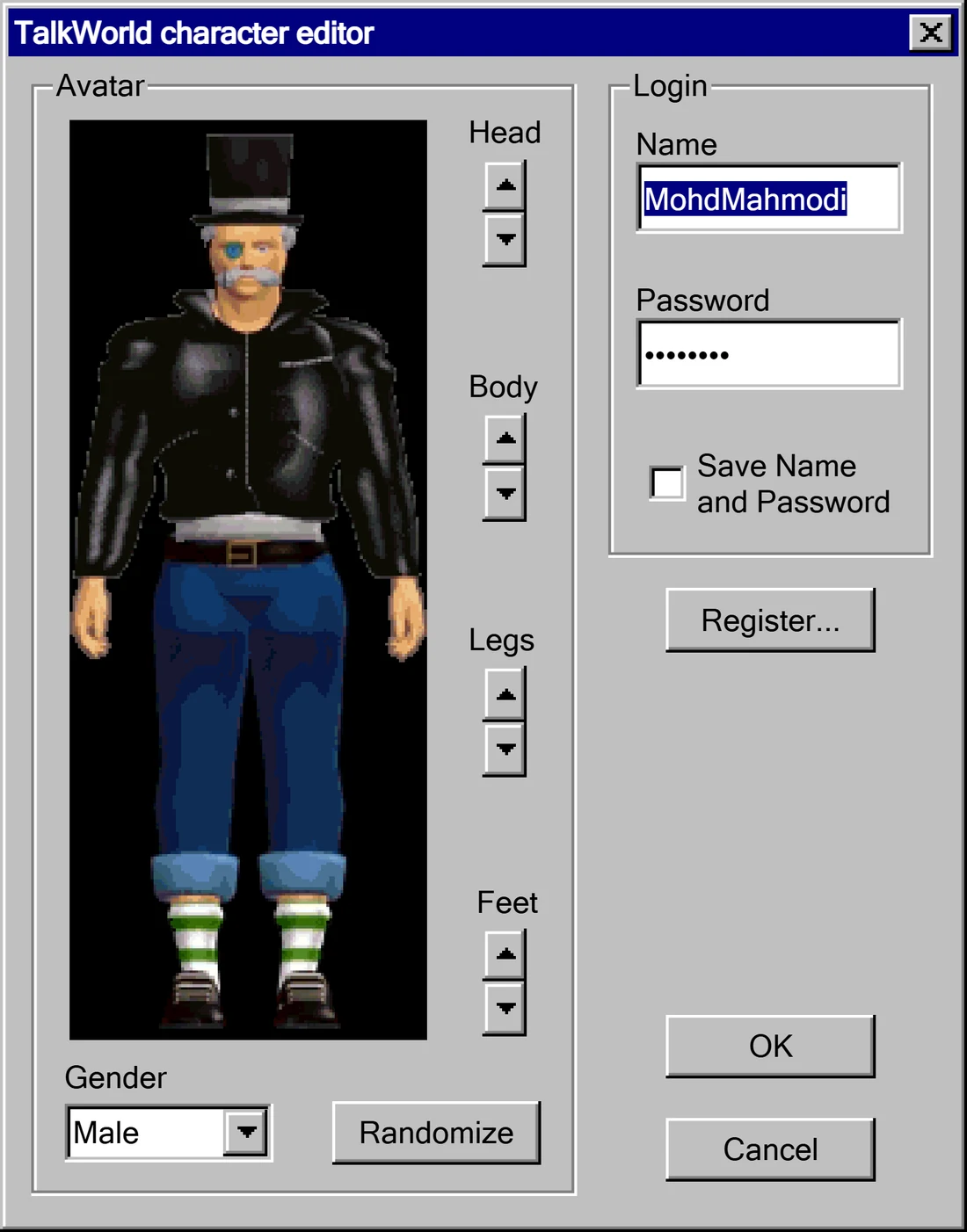Click the Feet down arrow
967x1232 pixels.
[x=505, y=1008]
